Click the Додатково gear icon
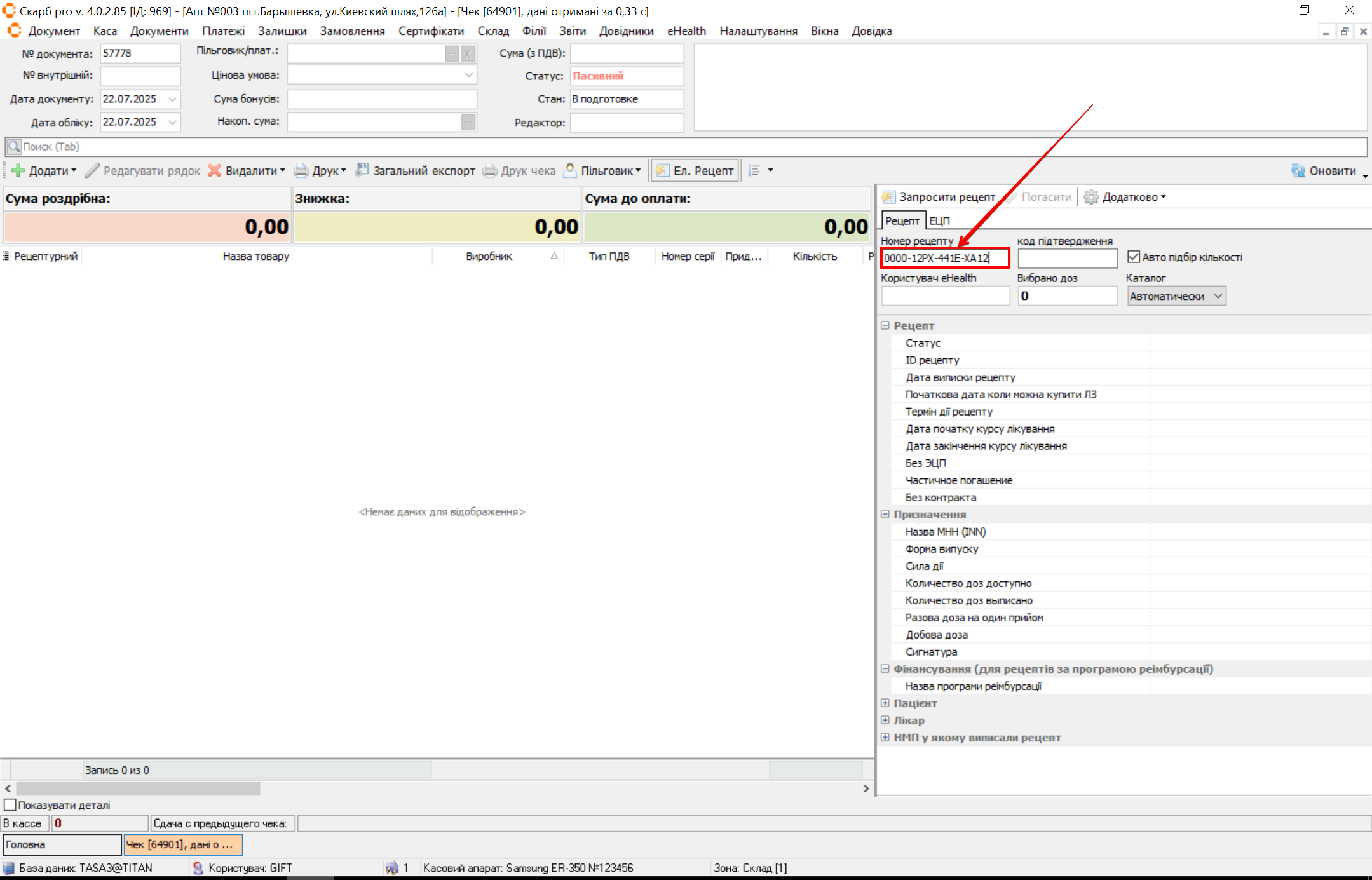 point(1091,197)
